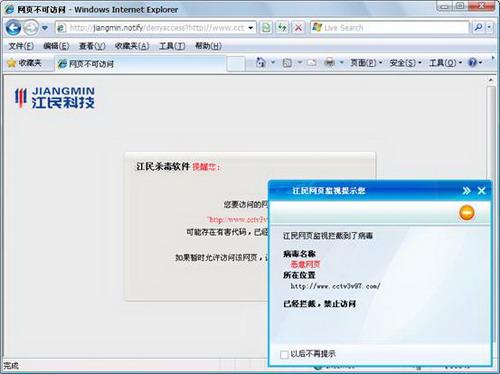Screen dimensions: 500x374
Task: Click the 收藏夹 favorites star button
Action: pyautogui.click(x=24, y=63)
